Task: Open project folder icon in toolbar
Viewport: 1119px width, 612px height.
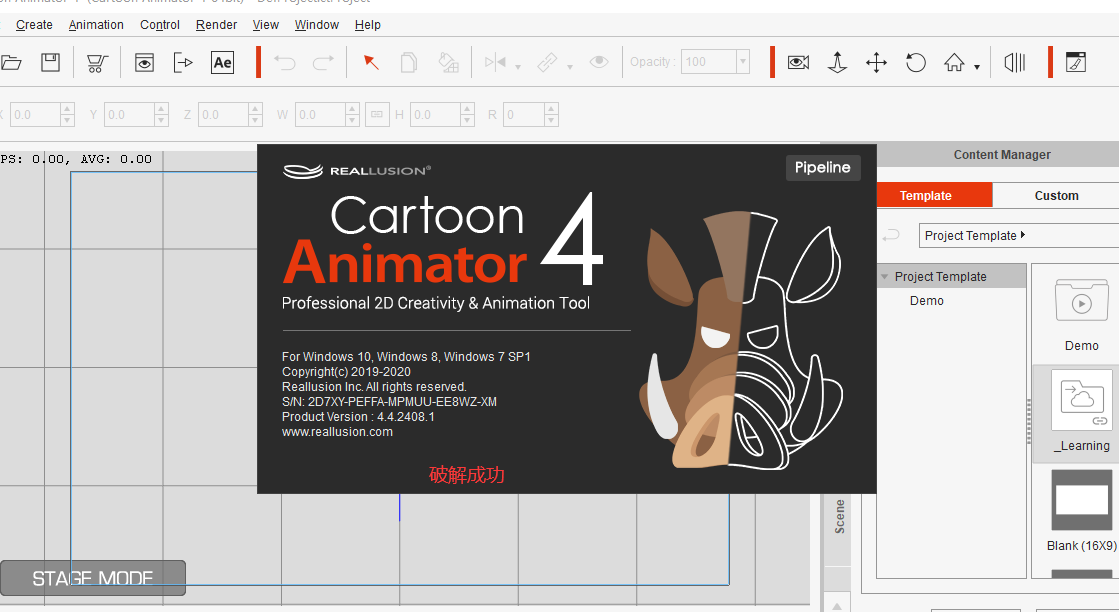Action: pyautogui.click(x=10, y=63)
